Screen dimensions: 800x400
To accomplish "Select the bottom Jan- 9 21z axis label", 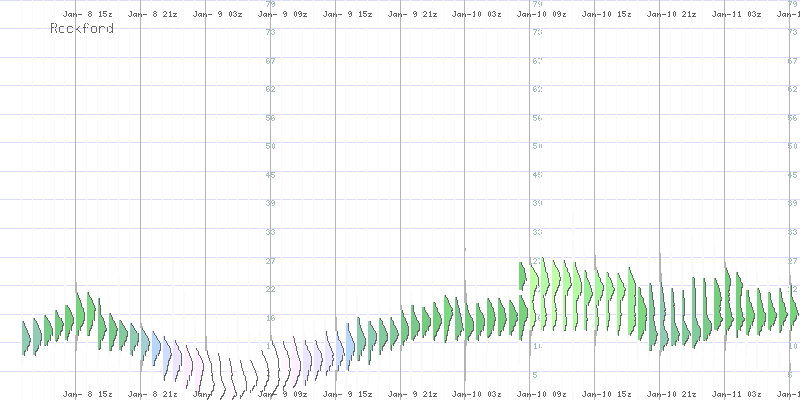I will click(x=412, y=394).
